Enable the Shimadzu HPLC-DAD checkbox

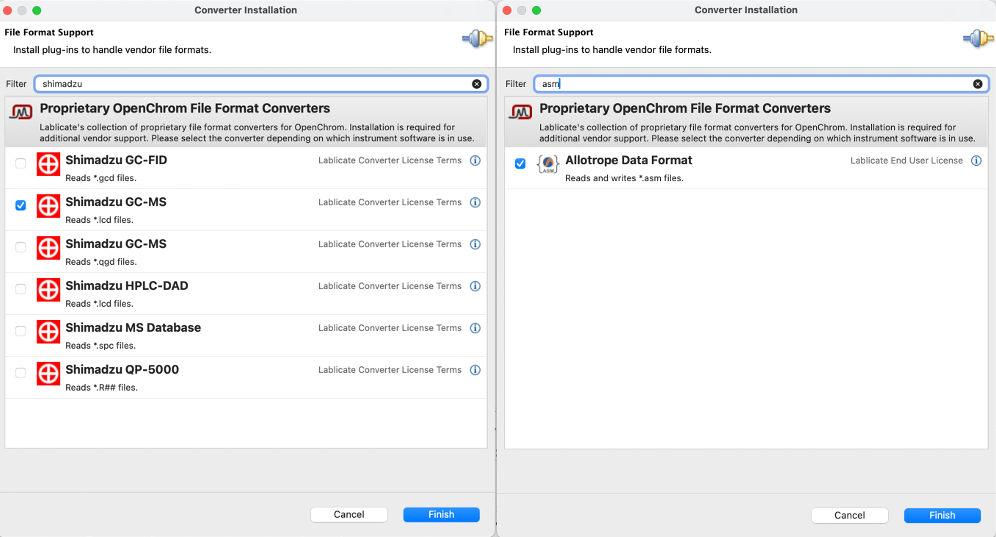click(x=21, y=290)
